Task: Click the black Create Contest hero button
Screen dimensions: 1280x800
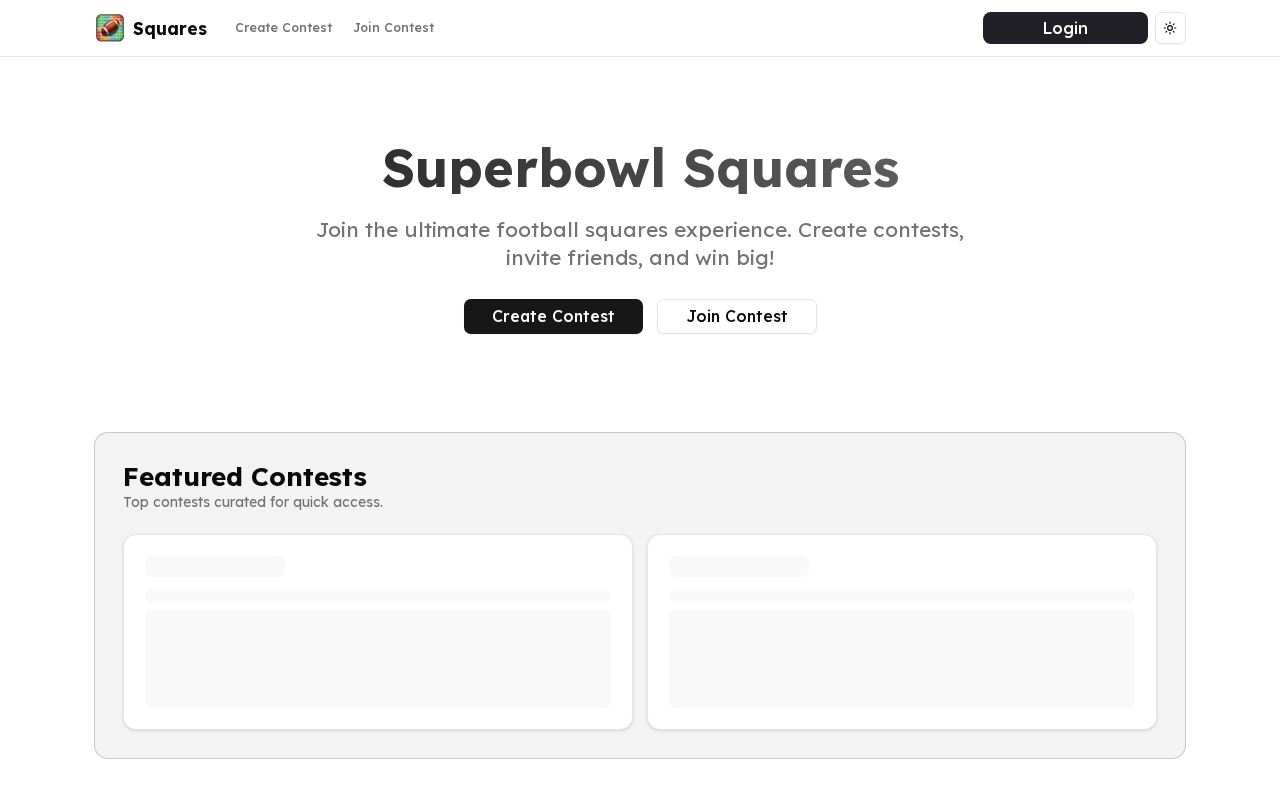Action: [553, 316]
